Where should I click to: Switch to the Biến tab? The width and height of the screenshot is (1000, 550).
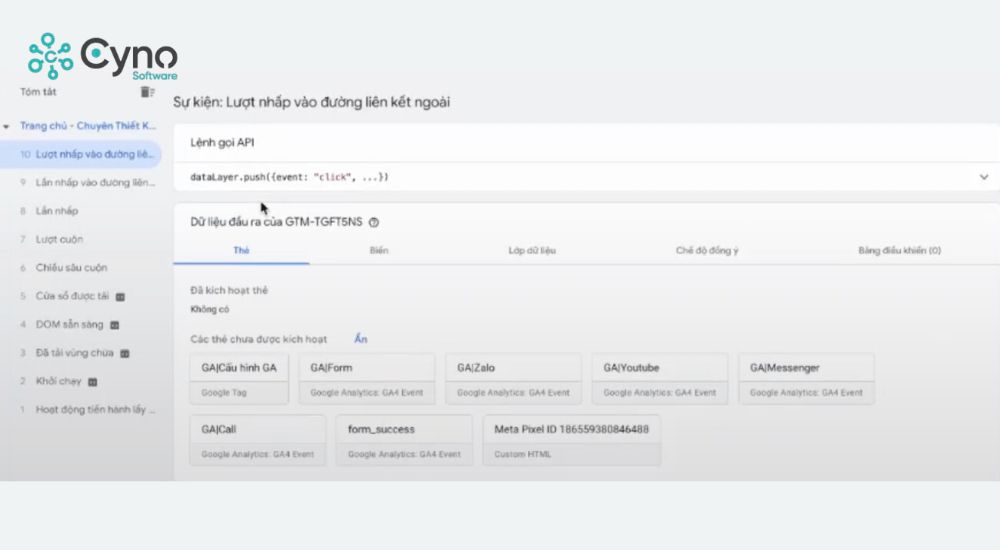click(x=378, y=251)
